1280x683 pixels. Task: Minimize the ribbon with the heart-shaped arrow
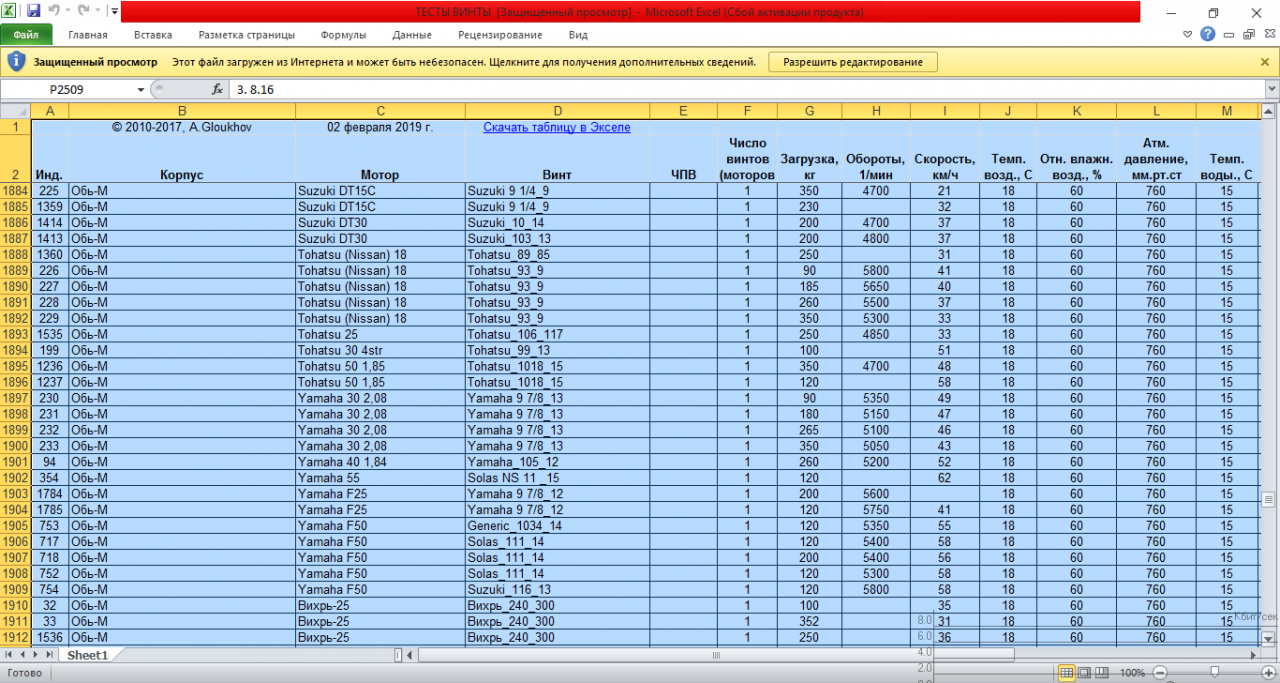tap(1187, 34)
